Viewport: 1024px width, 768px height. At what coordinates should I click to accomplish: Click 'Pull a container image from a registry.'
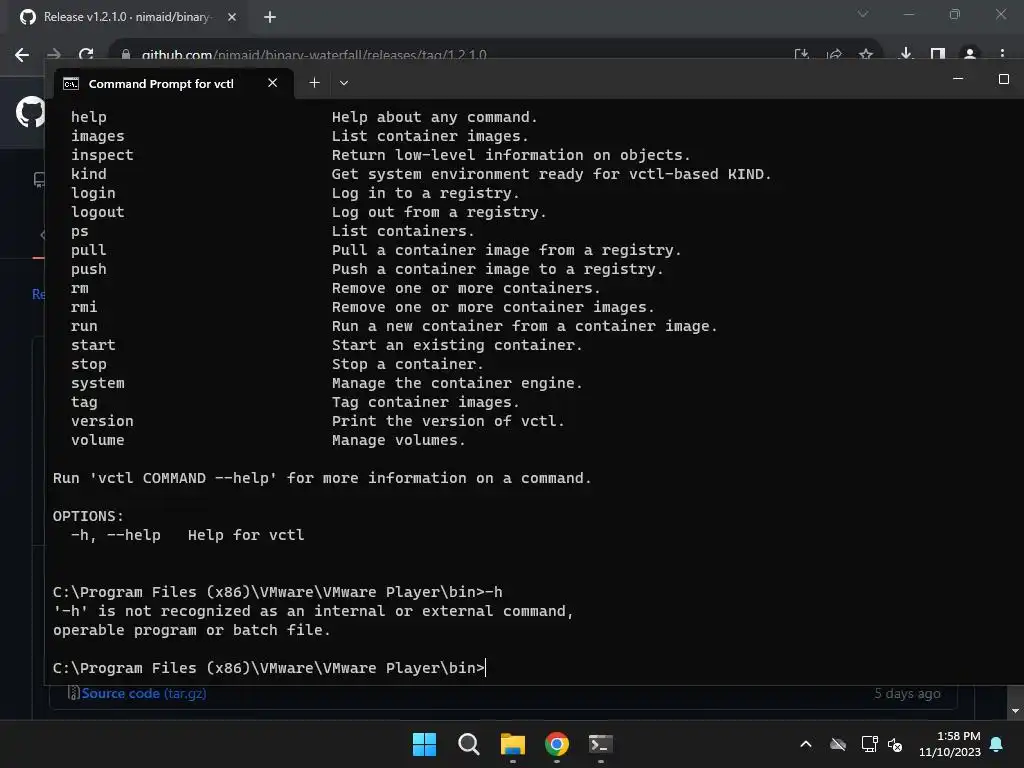click(506, 250)
